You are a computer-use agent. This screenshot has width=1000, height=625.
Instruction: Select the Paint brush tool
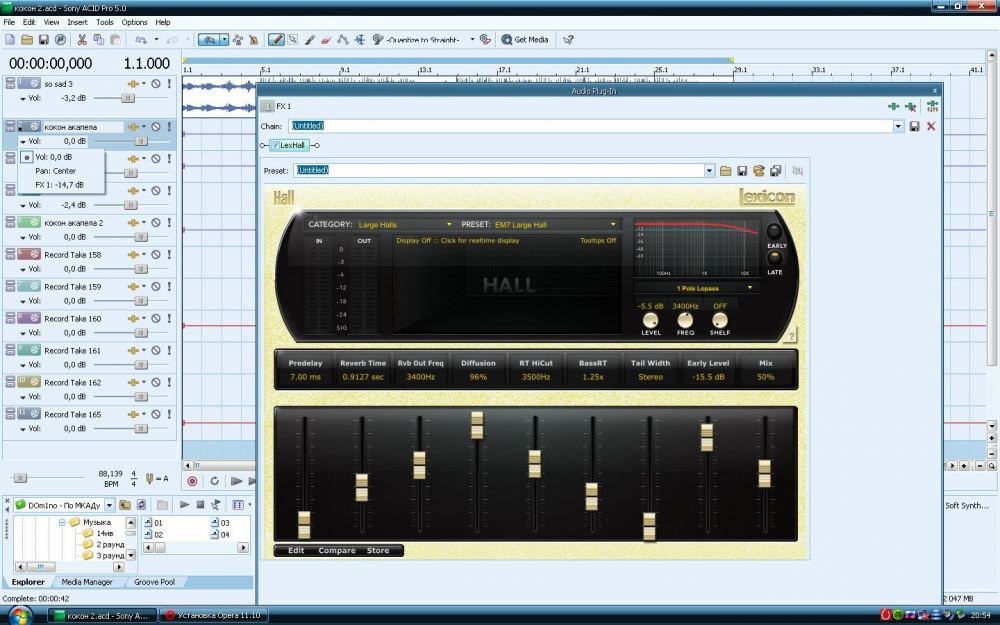310,40
